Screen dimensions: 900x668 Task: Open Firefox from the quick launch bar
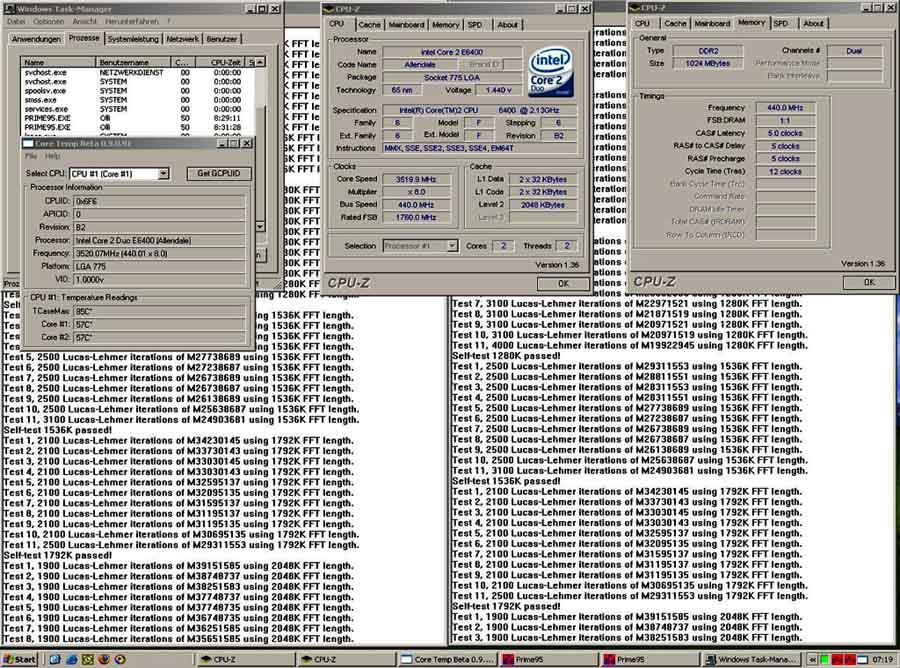tap(104, 659)
